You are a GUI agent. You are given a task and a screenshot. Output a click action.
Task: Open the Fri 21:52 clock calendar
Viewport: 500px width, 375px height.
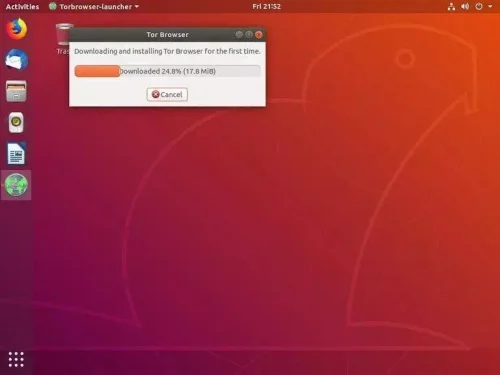pyautogui.click(x=266, y=7)
